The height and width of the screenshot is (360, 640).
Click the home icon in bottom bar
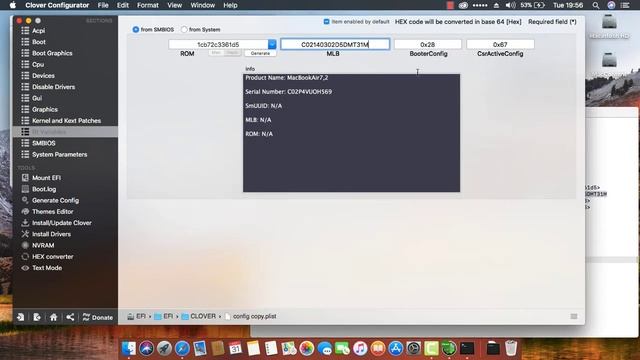pyautogui.click(x=53, y=317)
